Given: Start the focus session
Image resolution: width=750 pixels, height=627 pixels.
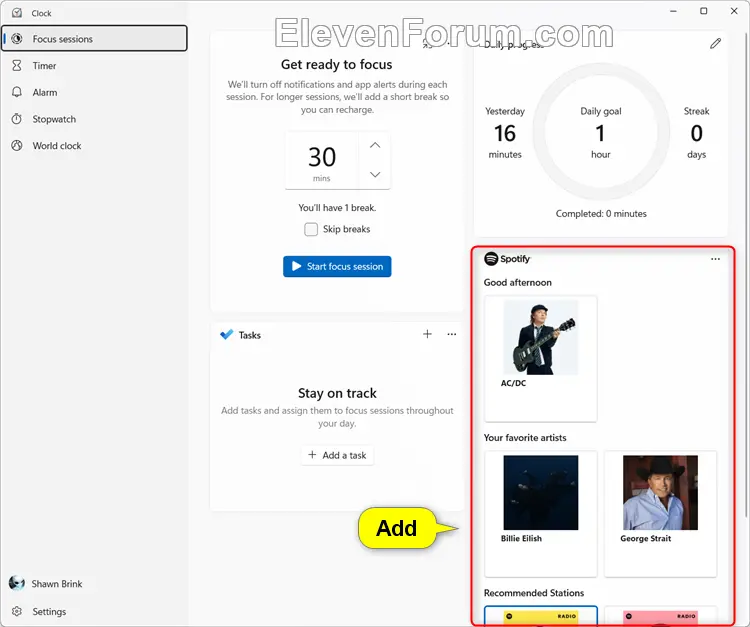Looking at the screenshot, I should (x=337, y=266).
